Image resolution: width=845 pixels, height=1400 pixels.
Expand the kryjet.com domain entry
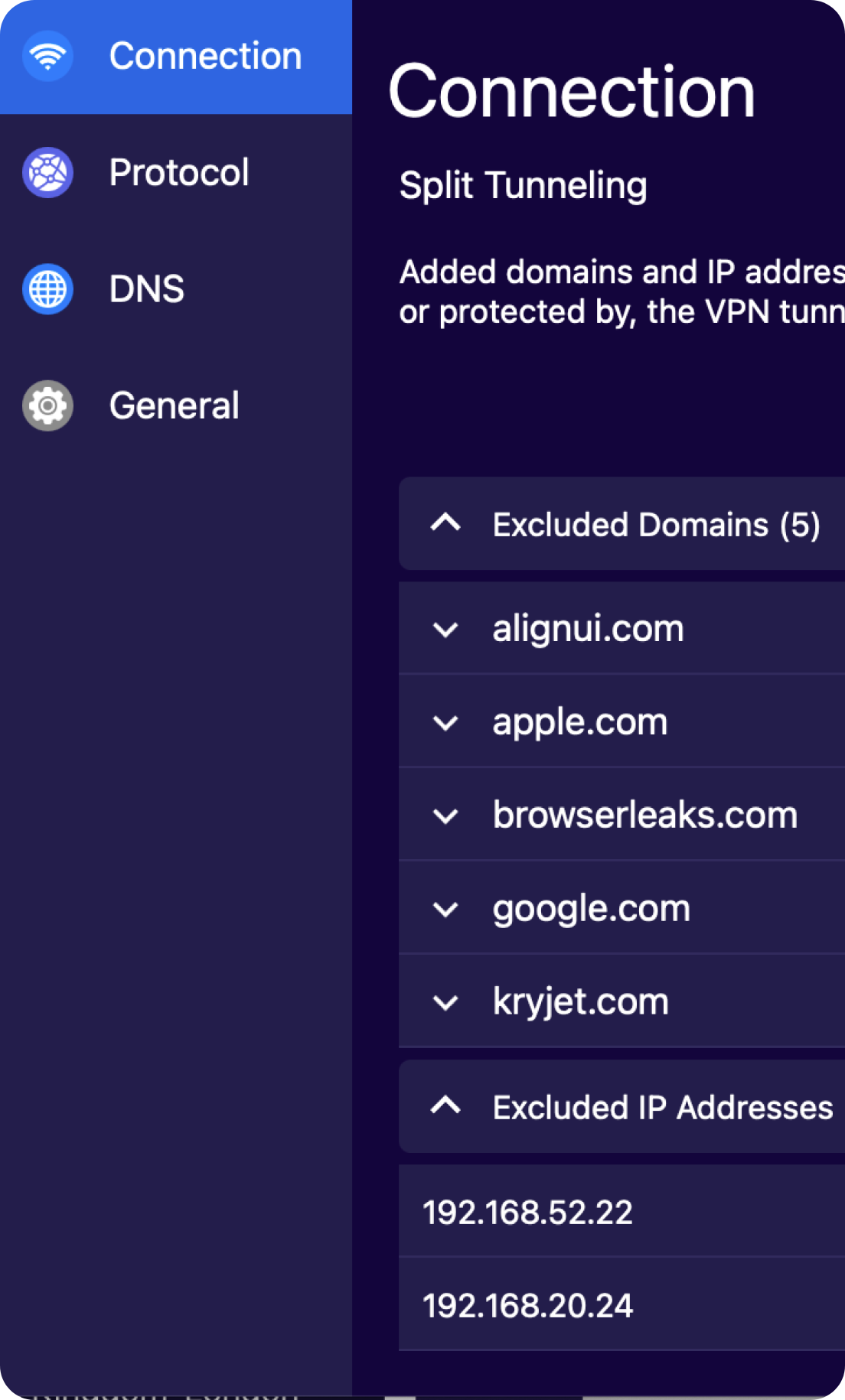(446, 1001)
